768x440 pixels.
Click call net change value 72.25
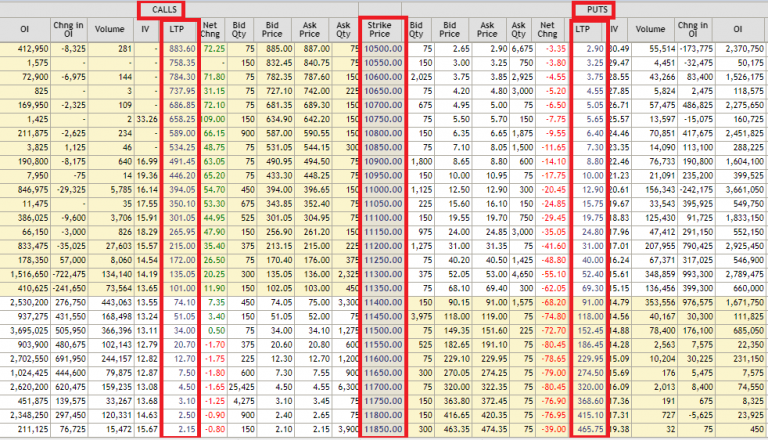[x=214, y=49]
